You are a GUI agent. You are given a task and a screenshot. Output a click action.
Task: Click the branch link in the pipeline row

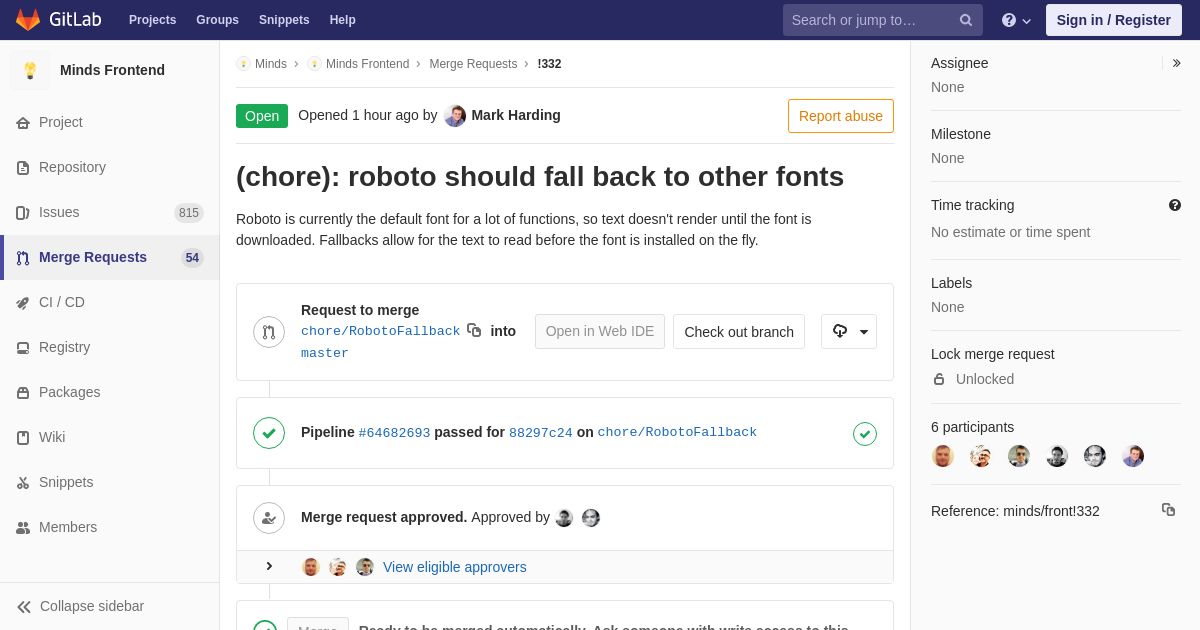pyautogui.click(x=677, y=432)
